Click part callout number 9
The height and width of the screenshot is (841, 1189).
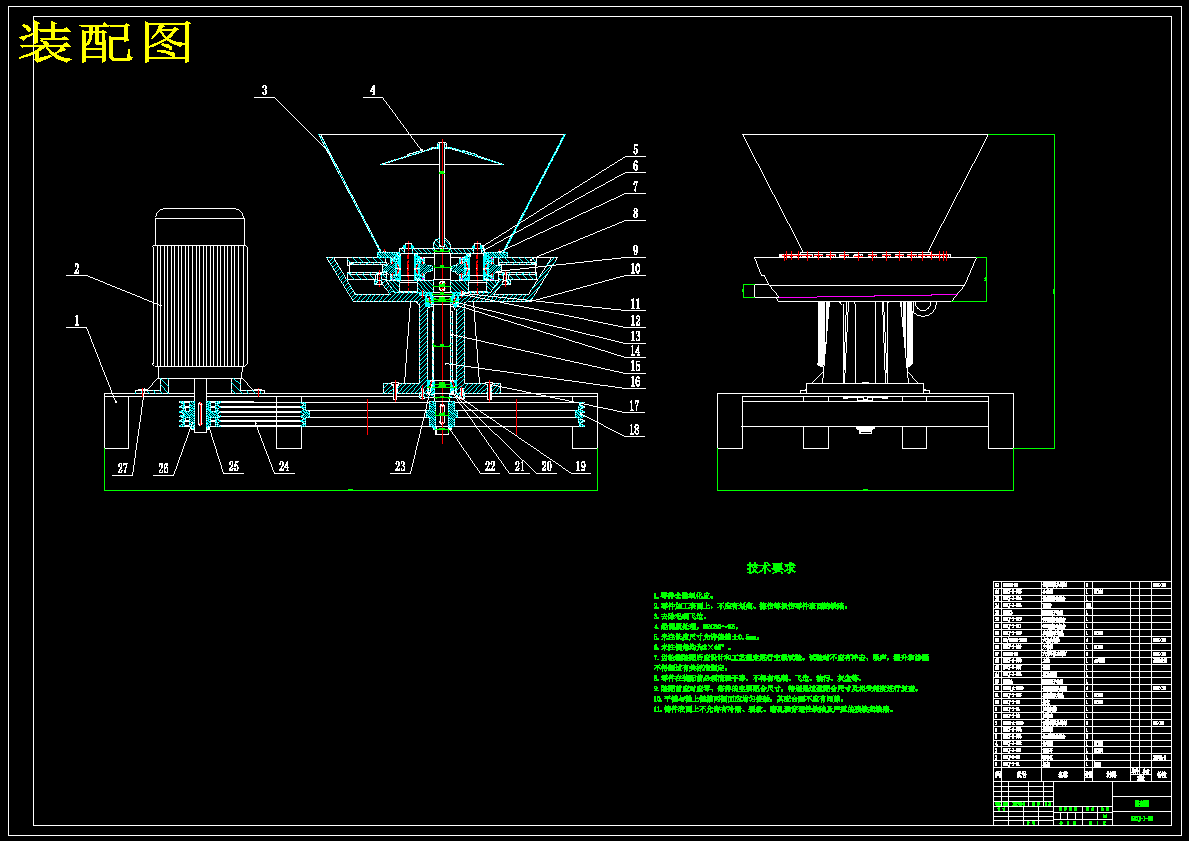635,250
